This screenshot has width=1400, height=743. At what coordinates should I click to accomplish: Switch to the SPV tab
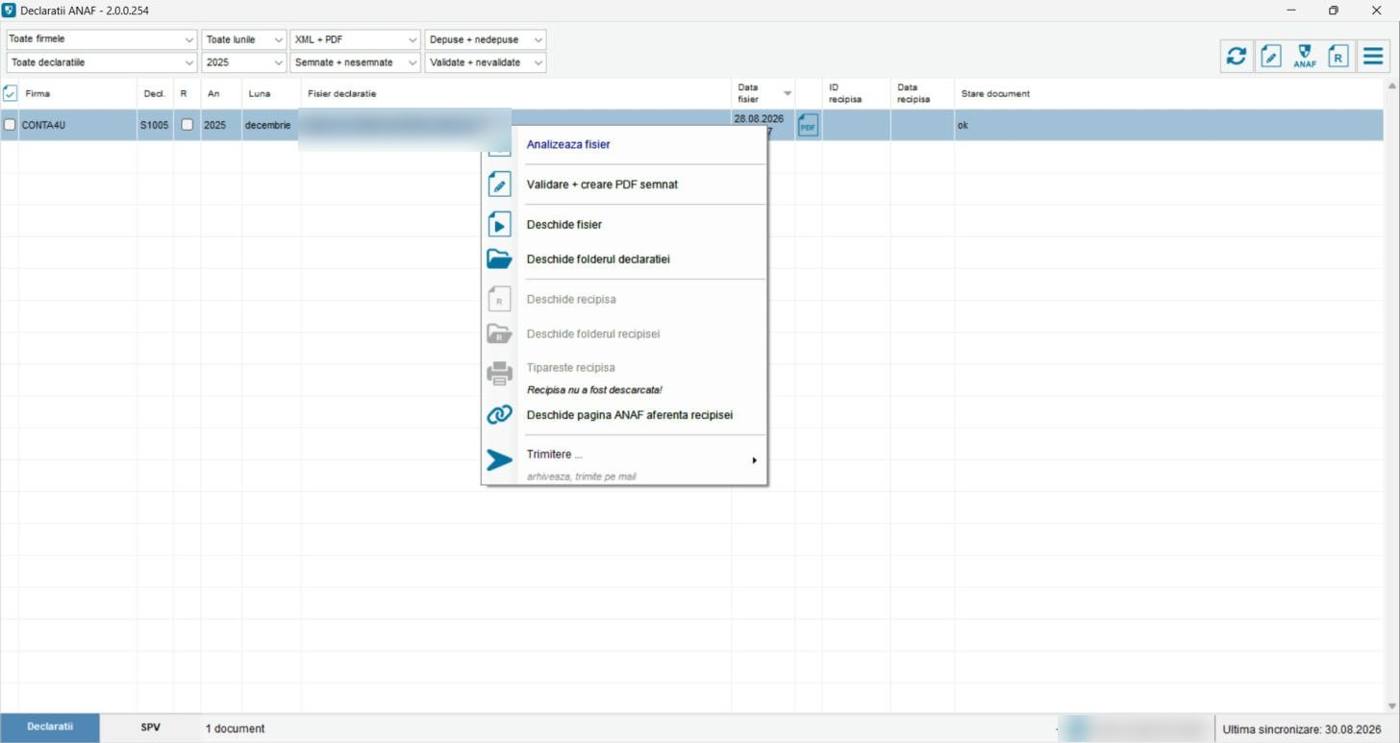[x=150, y=727]
